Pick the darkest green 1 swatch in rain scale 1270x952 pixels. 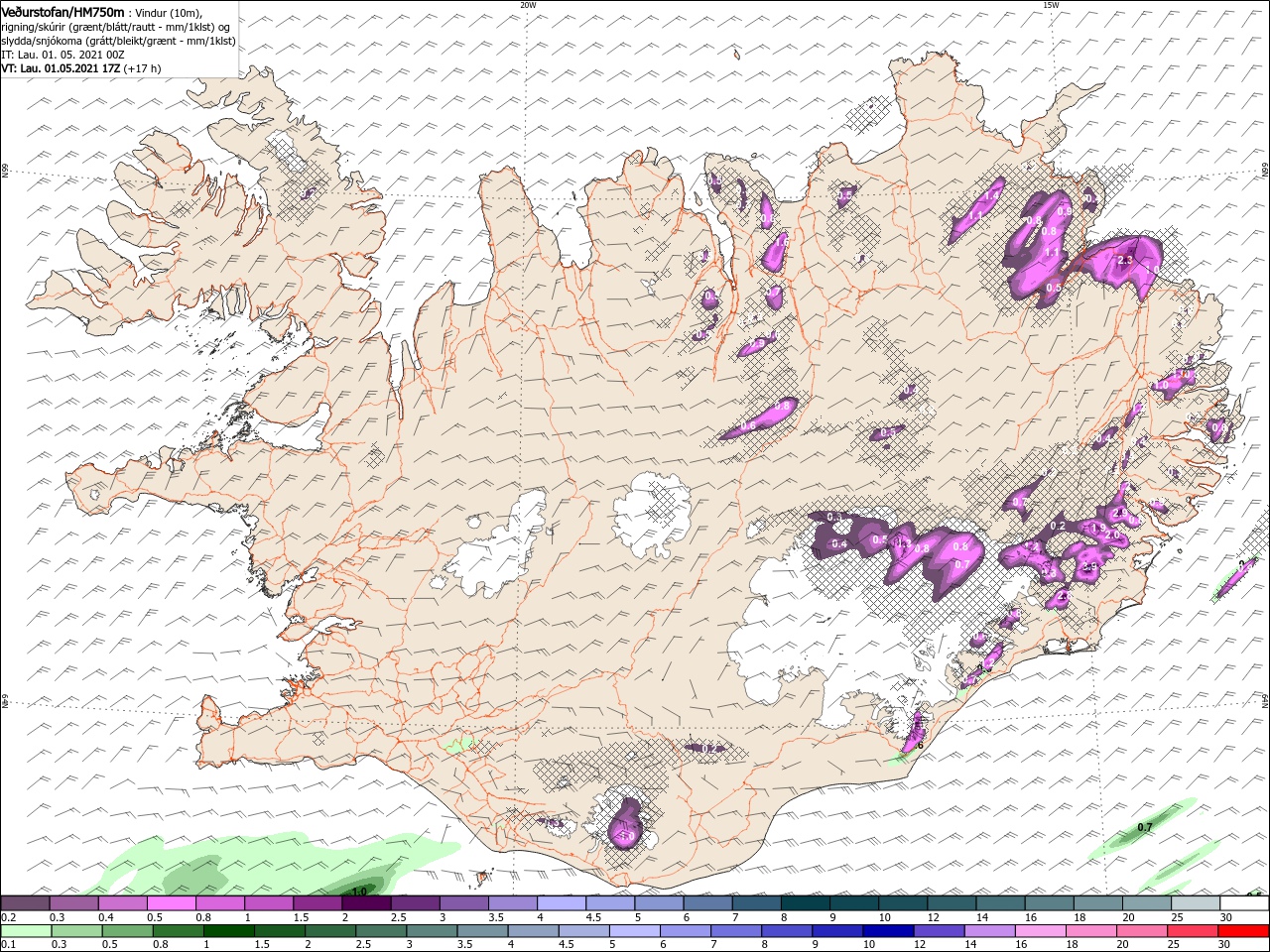click(x=228, y=931)
